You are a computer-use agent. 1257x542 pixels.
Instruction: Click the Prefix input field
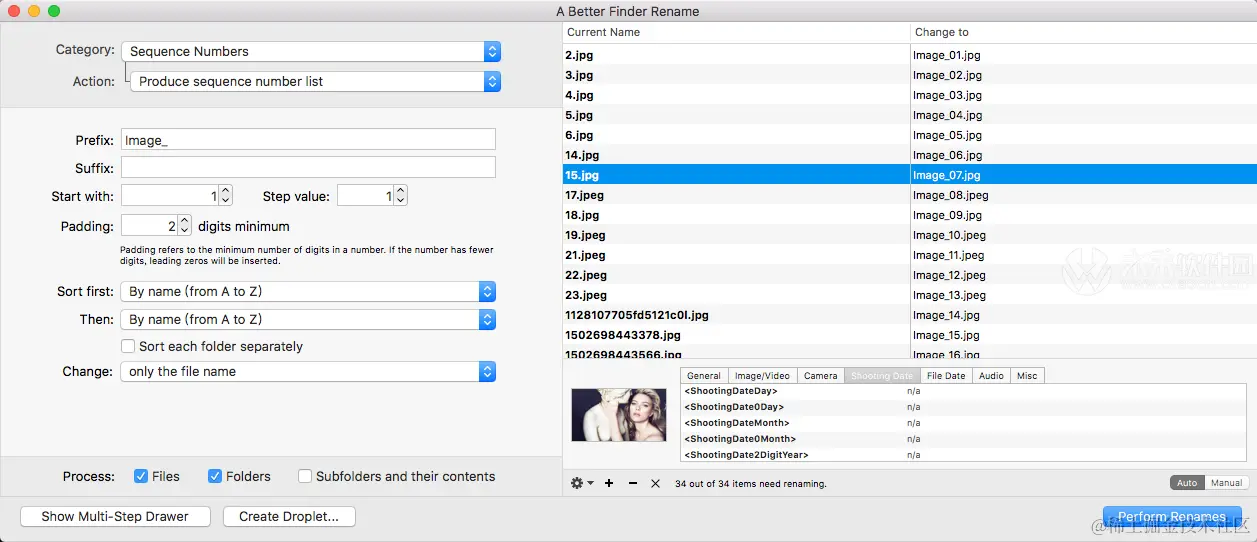[x=308, y=140]
